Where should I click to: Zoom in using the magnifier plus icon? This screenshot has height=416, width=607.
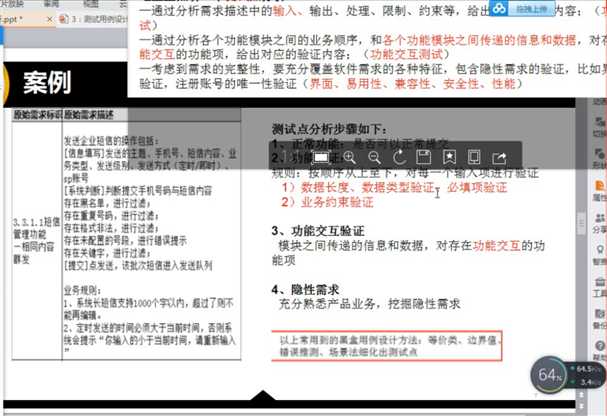point(349,157)
